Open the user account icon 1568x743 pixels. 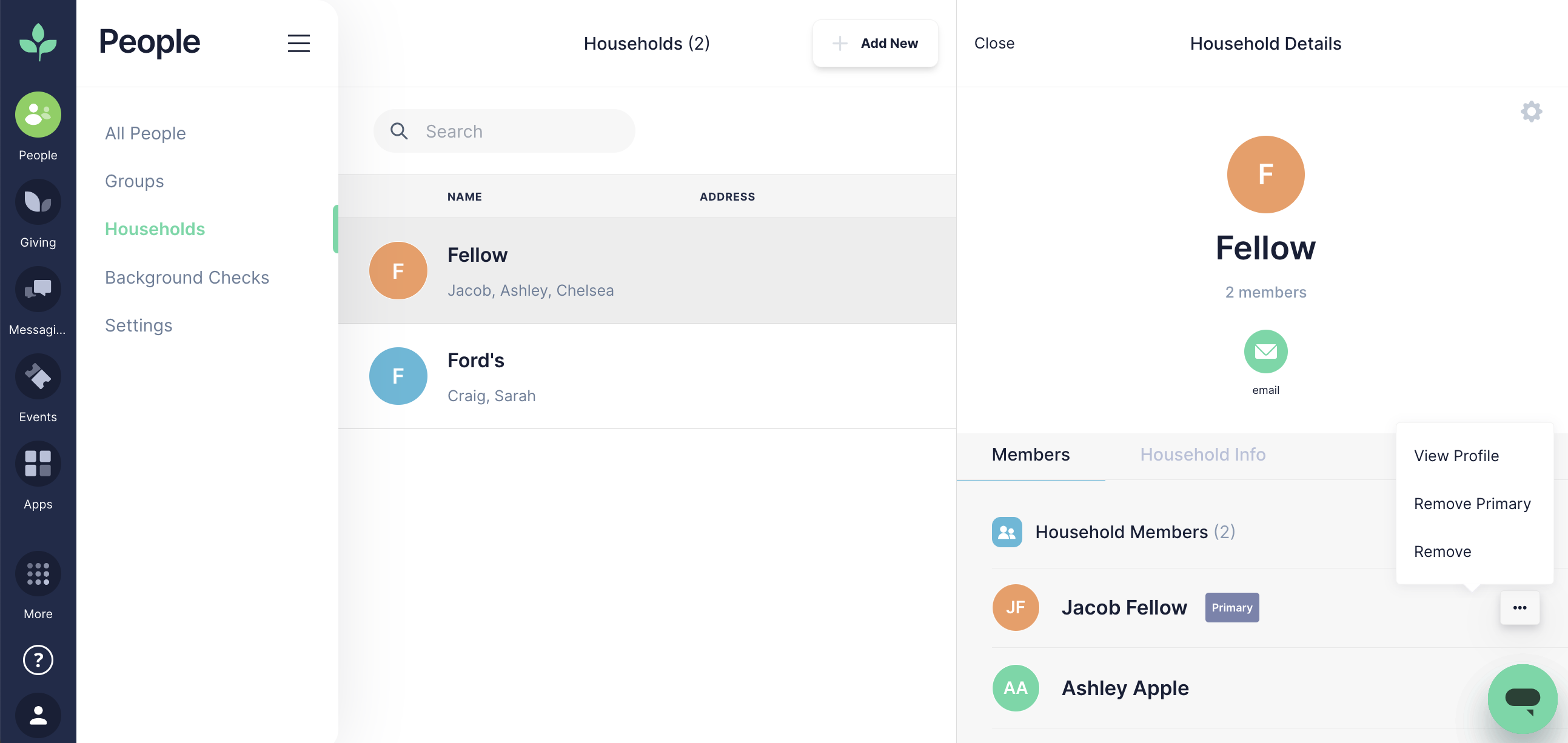tap(38, 716)
